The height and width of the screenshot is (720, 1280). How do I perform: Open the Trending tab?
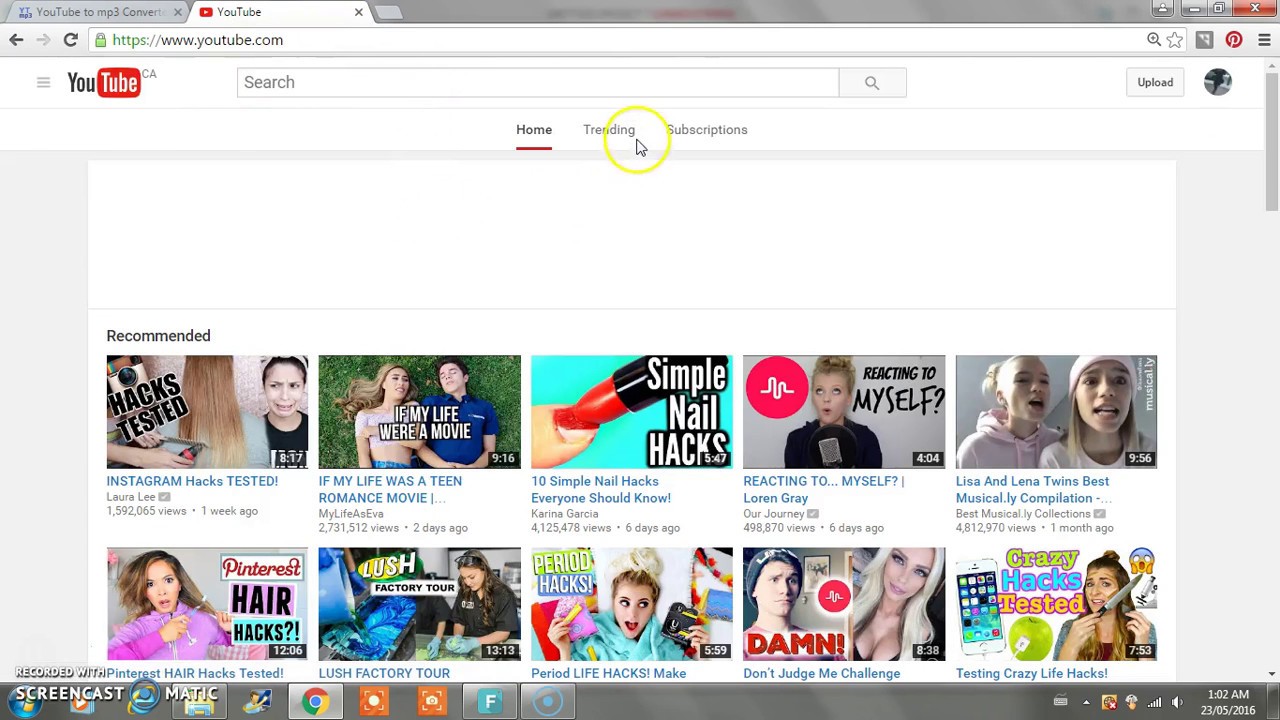(x=609, y=130)
